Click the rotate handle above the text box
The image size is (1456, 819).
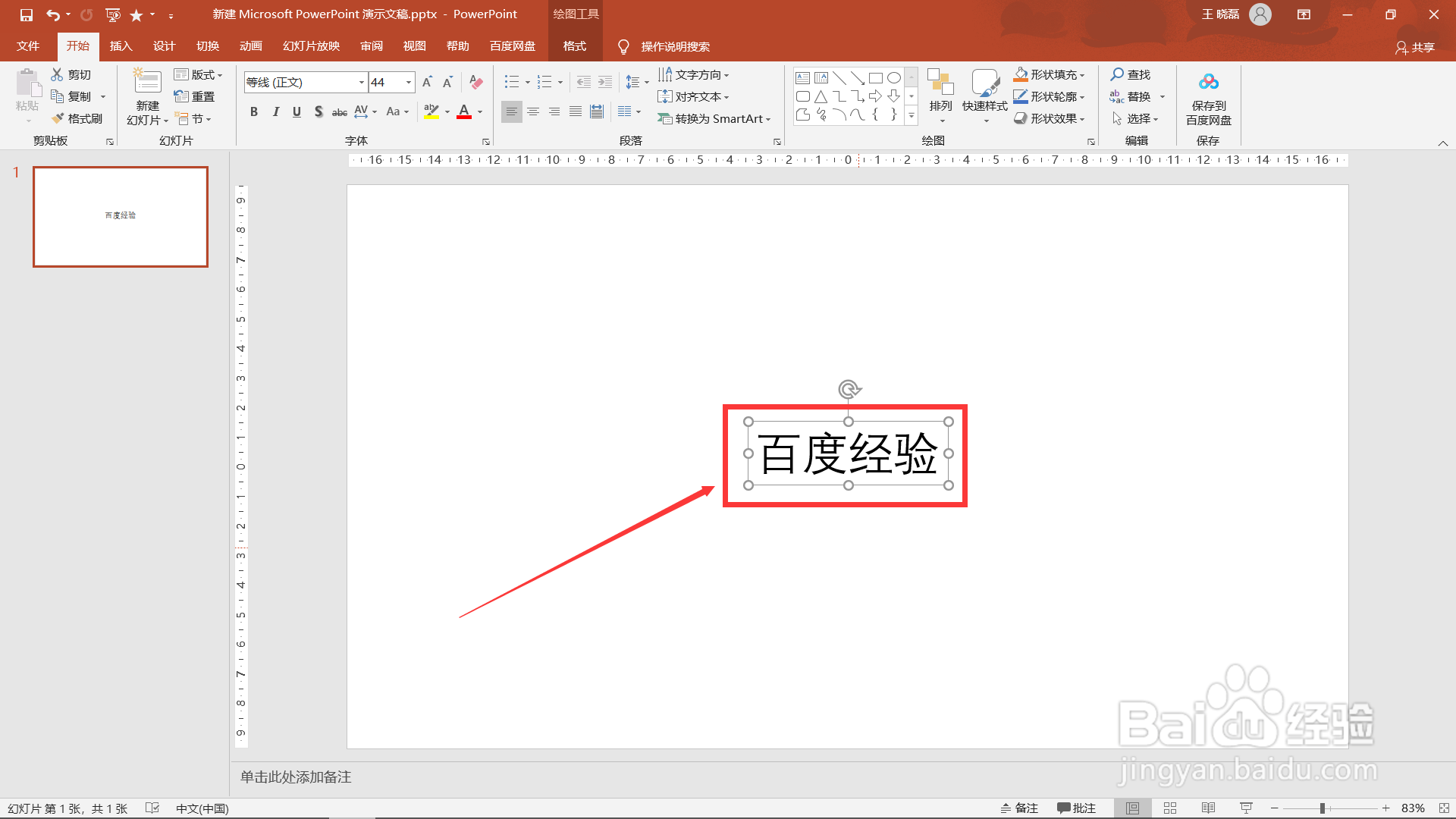tap(849, 390)
